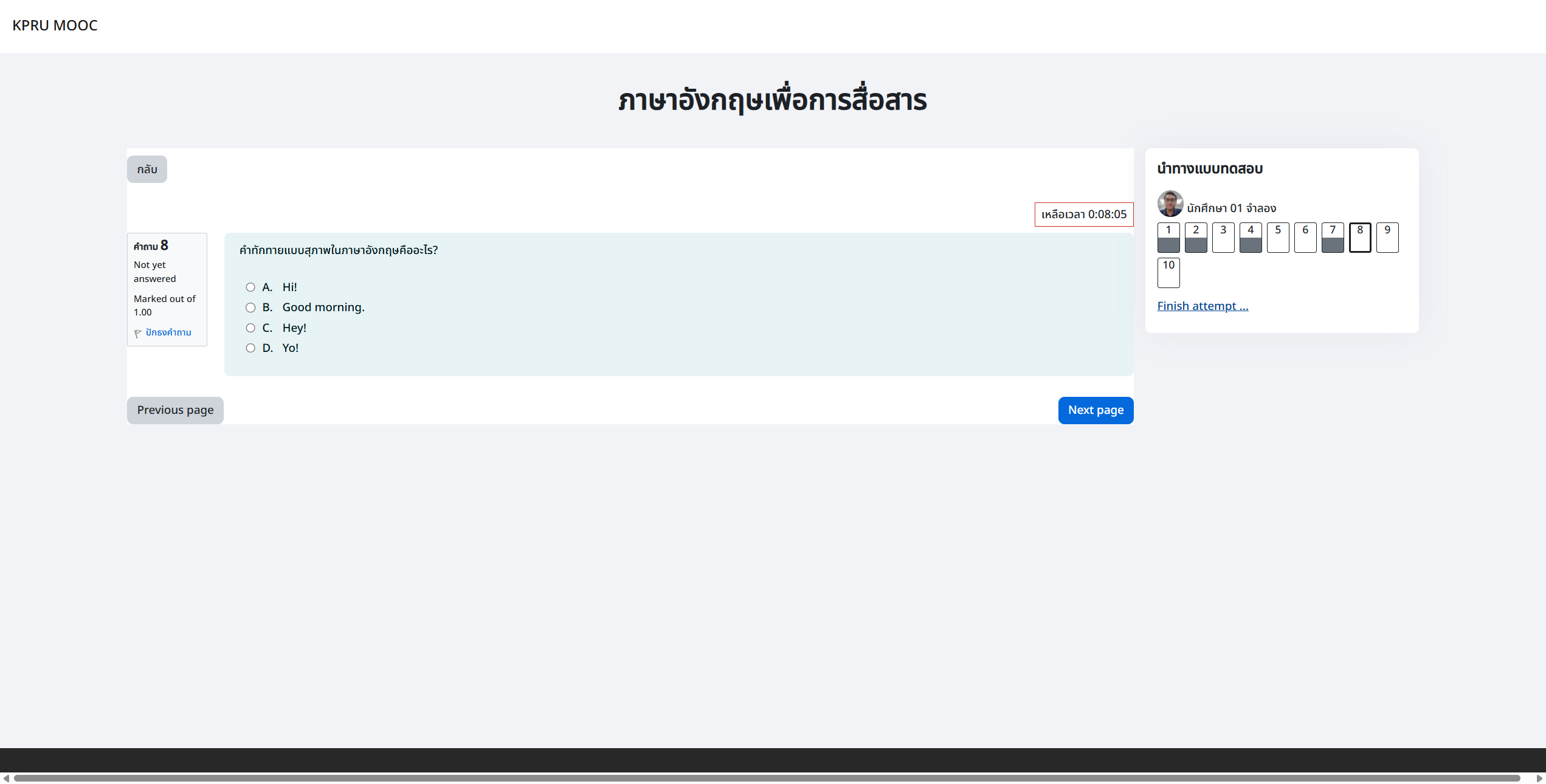Select radio option A. Hi!
This screenshot has width=1546, height=784.
point(250,287)
